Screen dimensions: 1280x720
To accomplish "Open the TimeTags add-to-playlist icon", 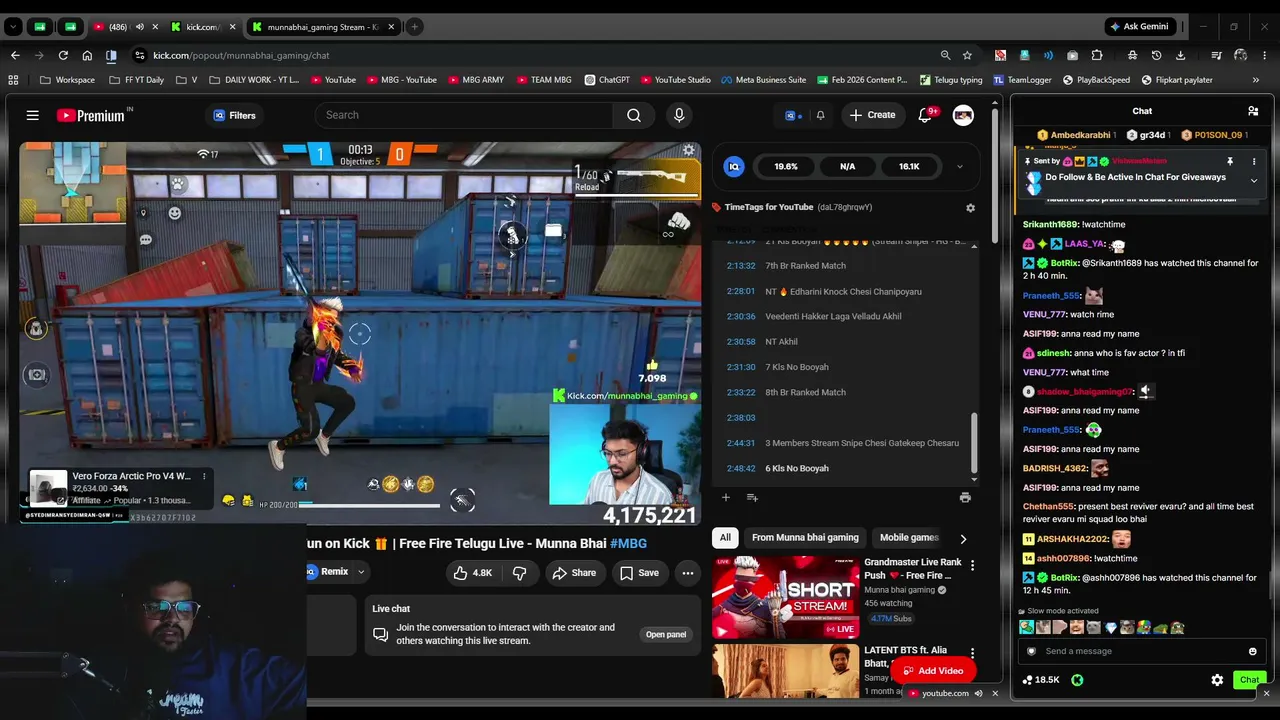I will (x=752, y=497).
